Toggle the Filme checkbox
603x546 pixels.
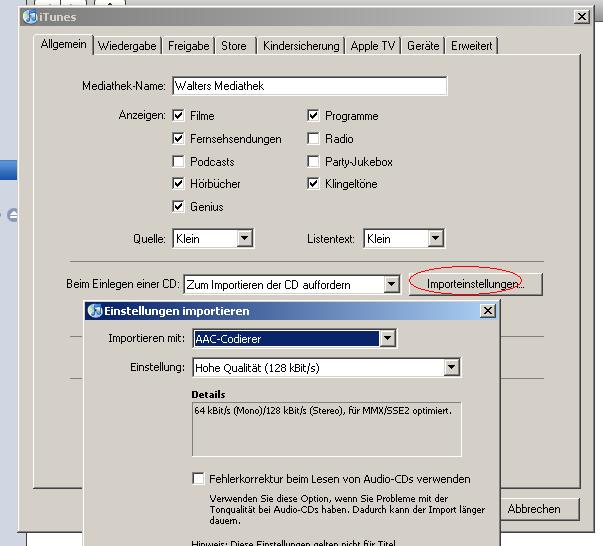point(179,116)
